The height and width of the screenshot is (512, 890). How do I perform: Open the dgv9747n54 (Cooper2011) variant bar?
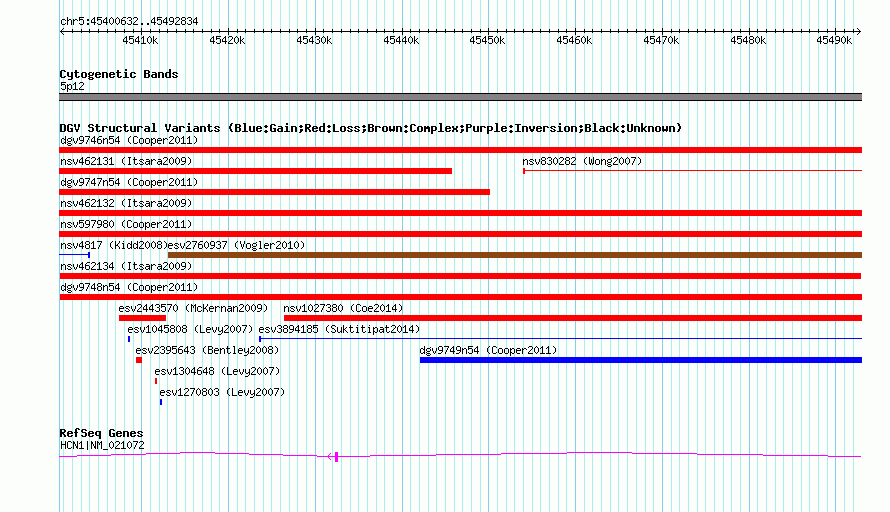(x=275, y=192)
